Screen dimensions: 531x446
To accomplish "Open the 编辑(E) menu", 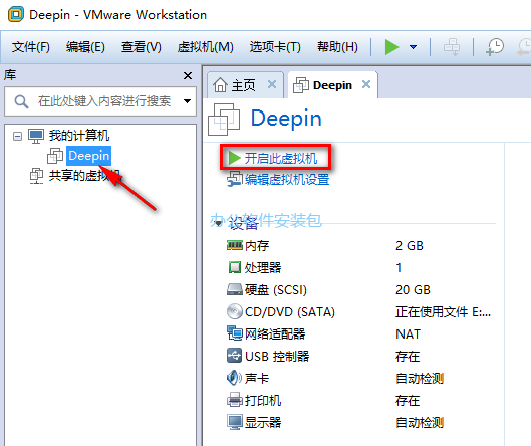I will tap(85, 47).
